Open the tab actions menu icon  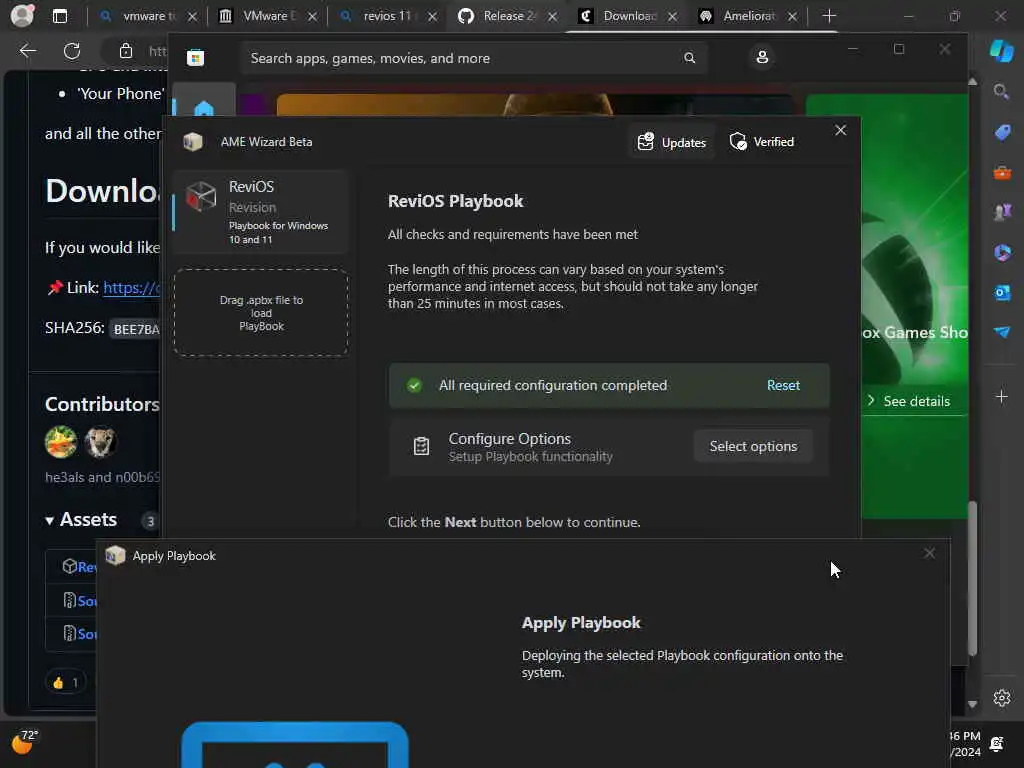tap(60, 16)
